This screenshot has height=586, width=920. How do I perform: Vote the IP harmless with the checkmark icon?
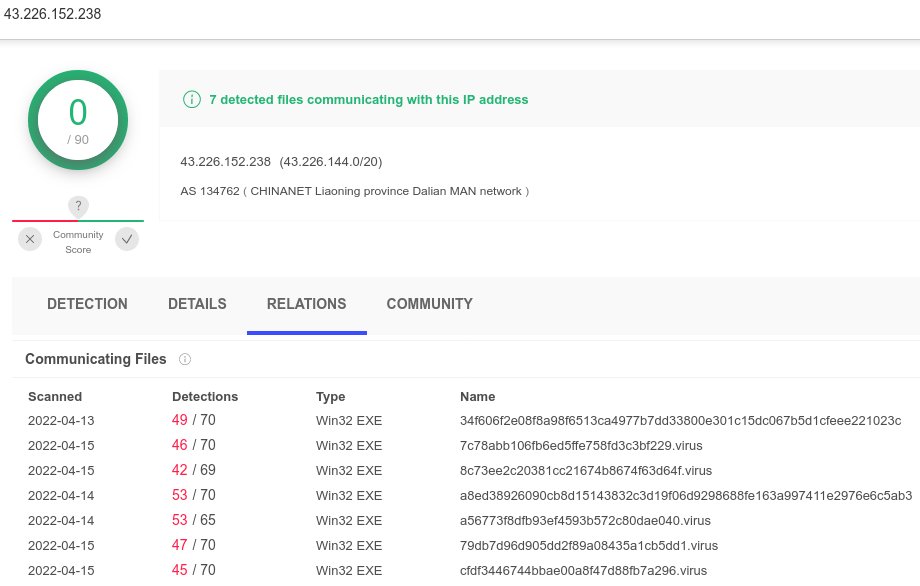[x=126, y=239]
